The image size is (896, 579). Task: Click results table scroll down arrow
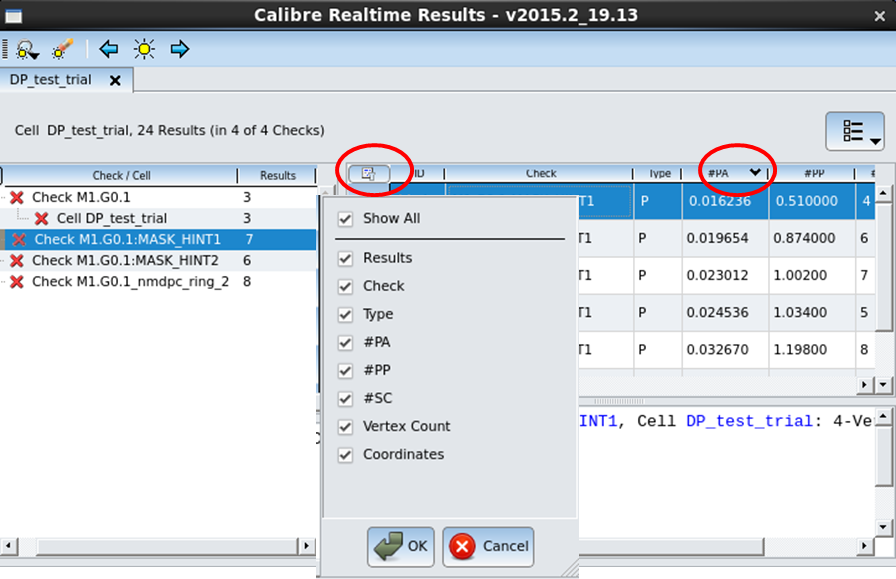point(883,385)
